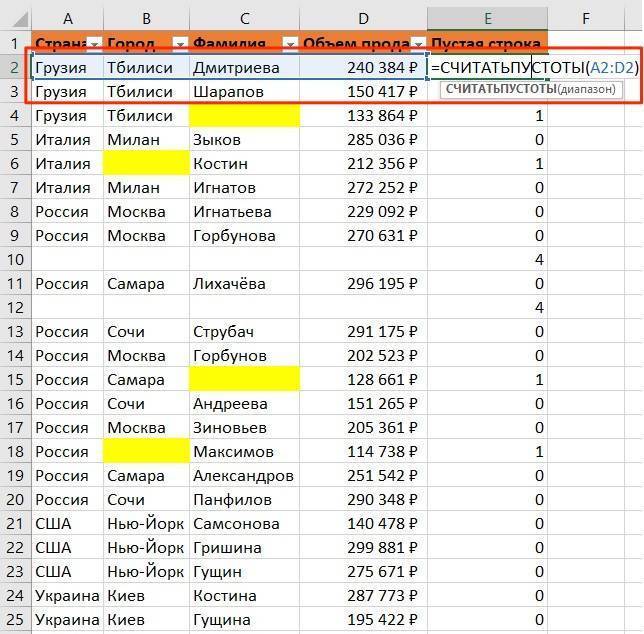Open the Объем продаж filter dropdown
Screen dimensions: 644x634
click(x=418, y=44)
